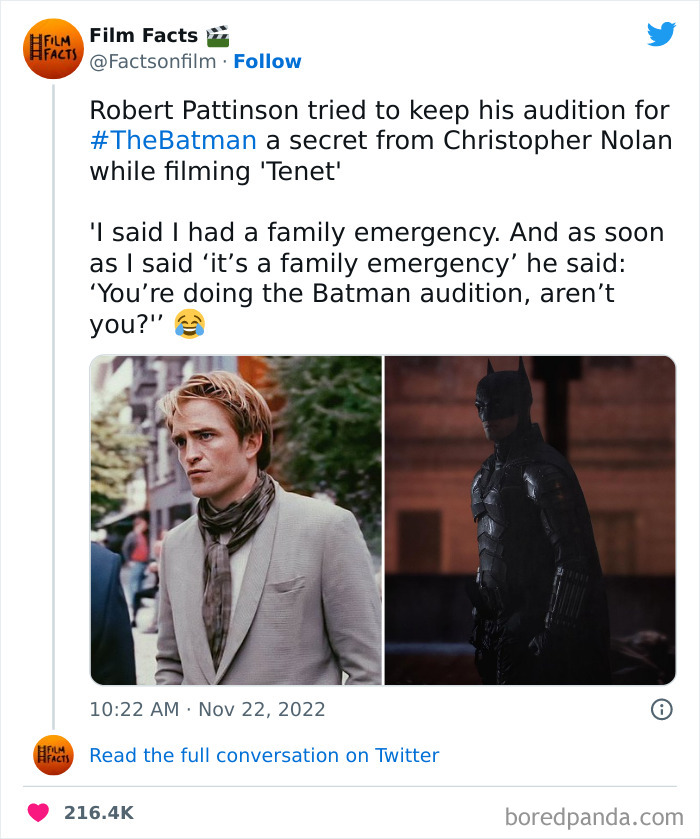This screenshot has height=839, width=700.
Task: Open the Film Facts profile avatar
Action: click(x=52, y=47)
